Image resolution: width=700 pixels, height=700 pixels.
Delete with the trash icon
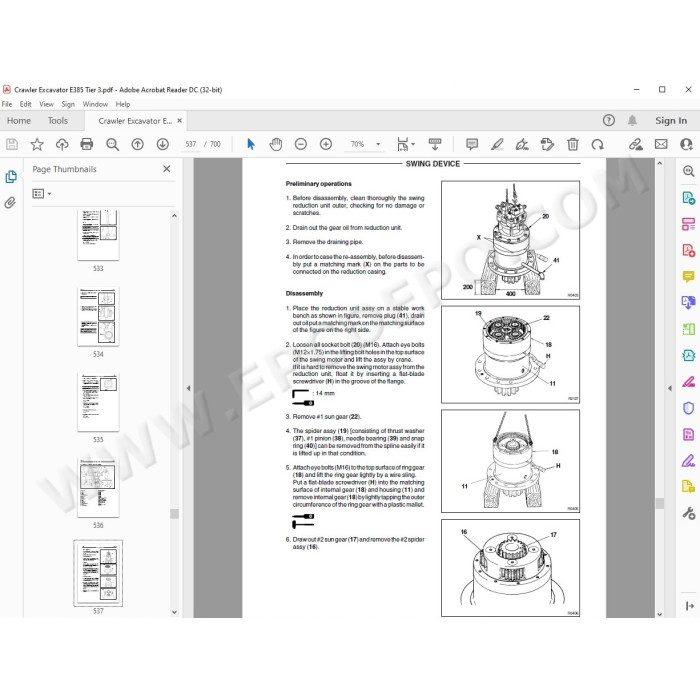pyautogui.click(x=573, y=144)
